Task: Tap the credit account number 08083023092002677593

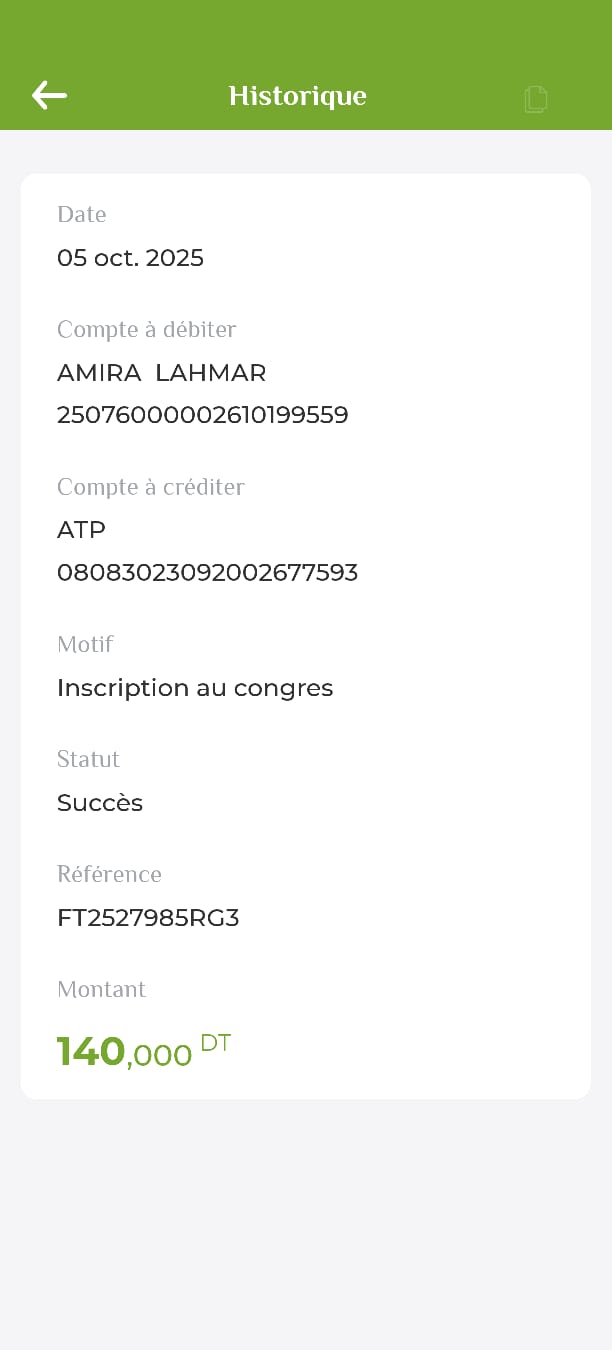Action: point(207,573)
